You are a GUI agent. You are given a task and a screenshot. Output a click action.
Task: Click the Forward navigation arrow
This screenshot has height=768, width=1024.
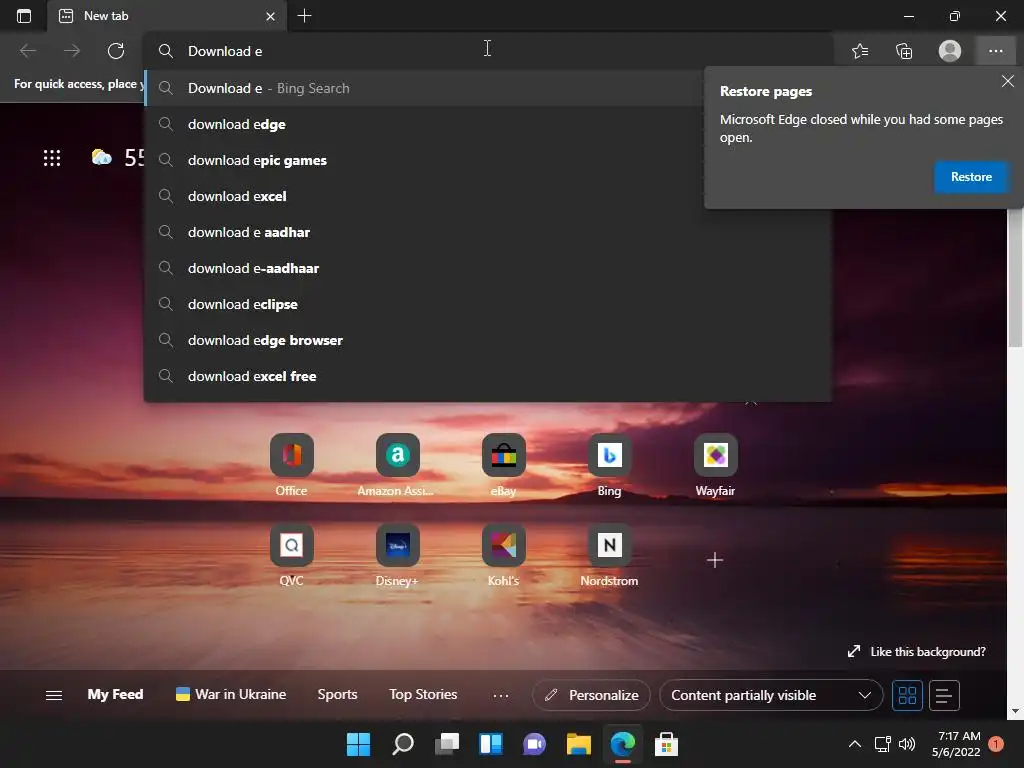click(72, 51)
